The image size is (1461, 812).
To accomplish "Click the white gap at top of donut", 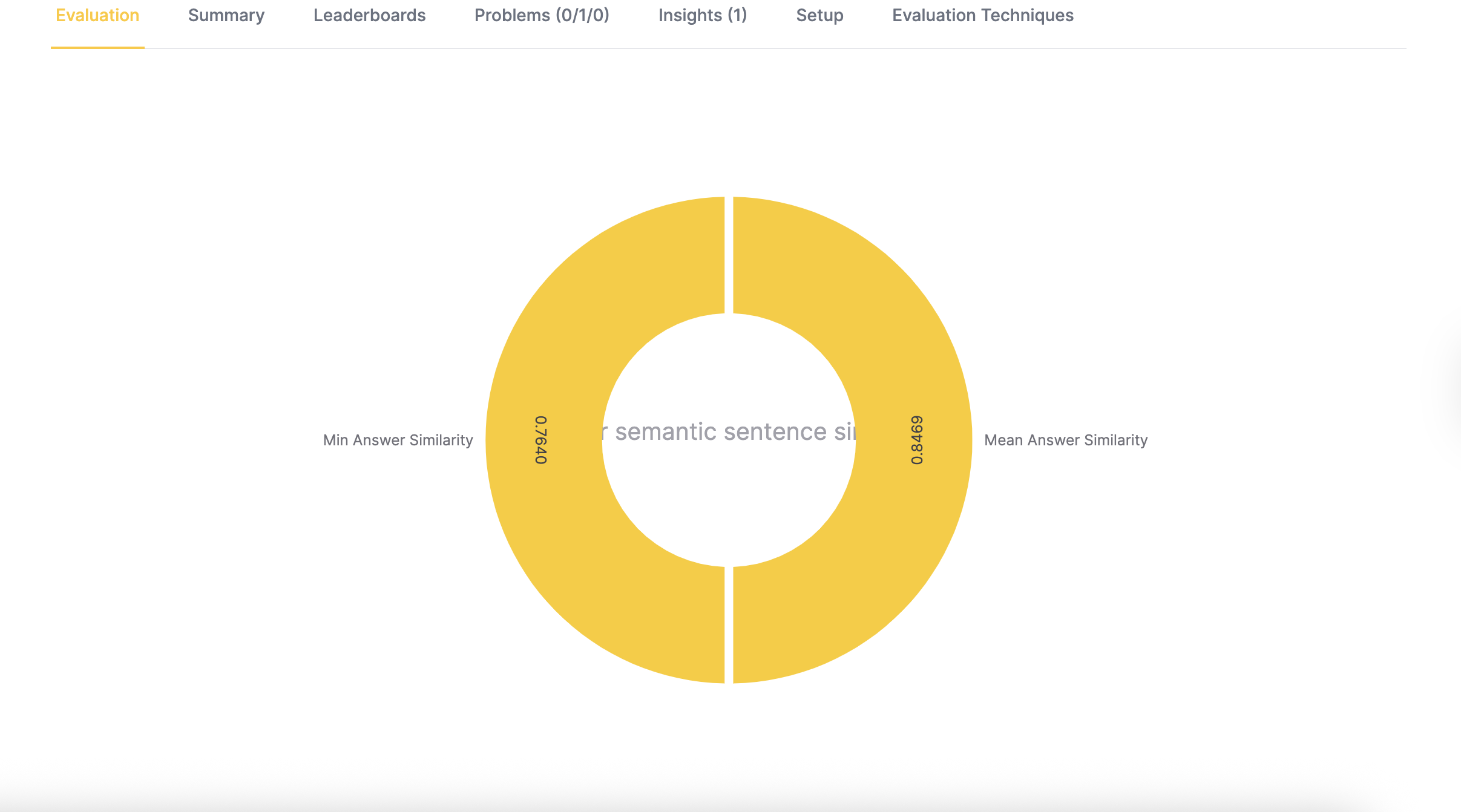I will coord(729,254).
